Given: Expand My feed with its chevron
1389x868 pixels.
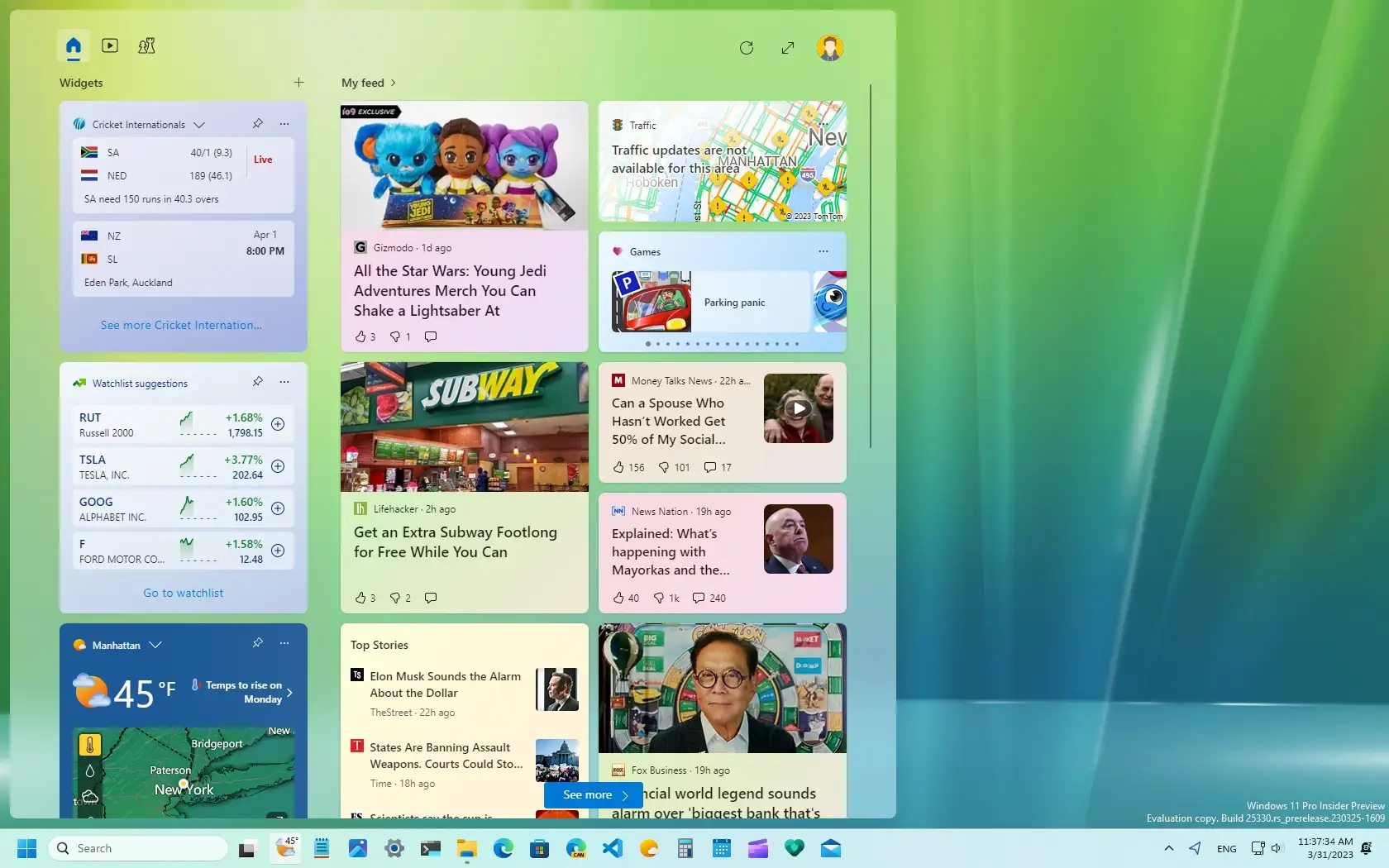Looking at the screenshot, I should pyautogui.click(x=393, y=83).
